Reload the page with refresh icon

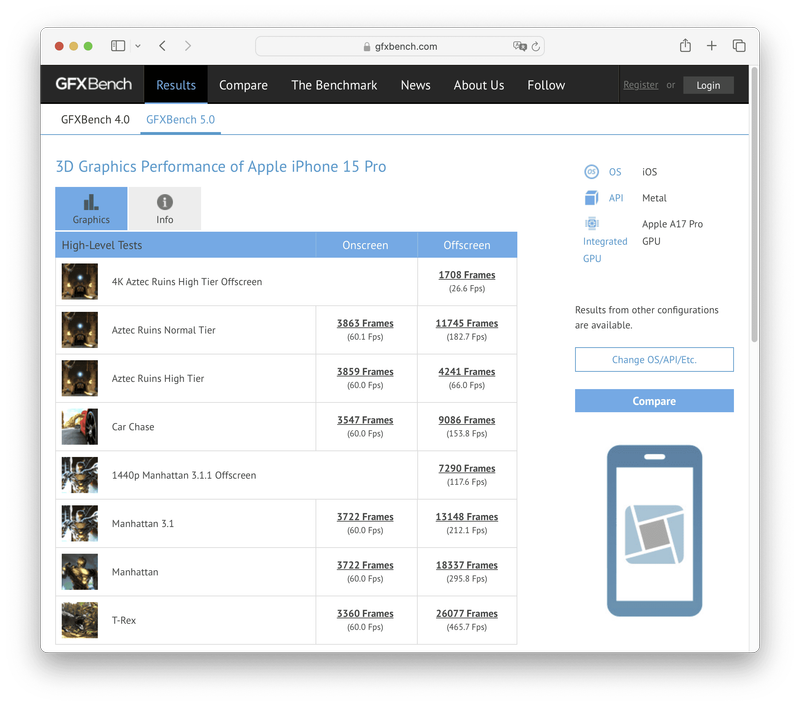536,46
